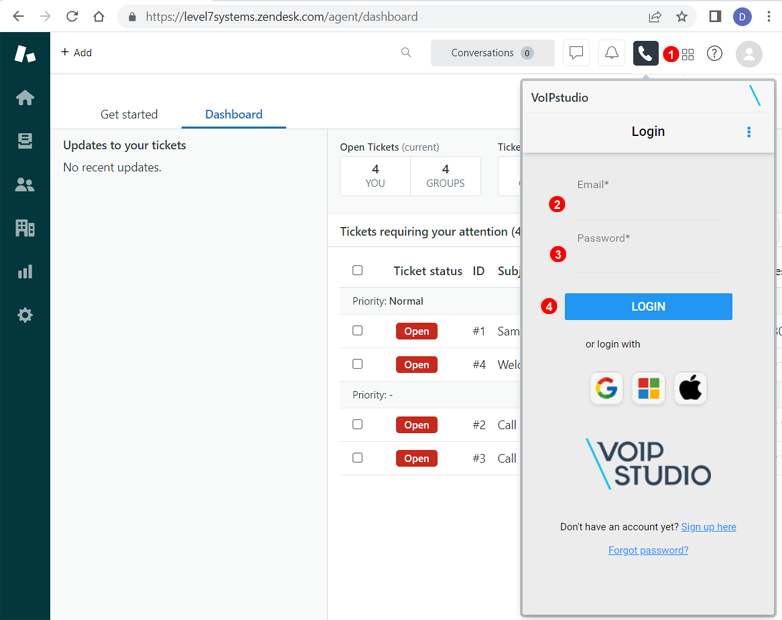
Task: Click the Open badge on ticket #3
Action: [x=416, y=458]
